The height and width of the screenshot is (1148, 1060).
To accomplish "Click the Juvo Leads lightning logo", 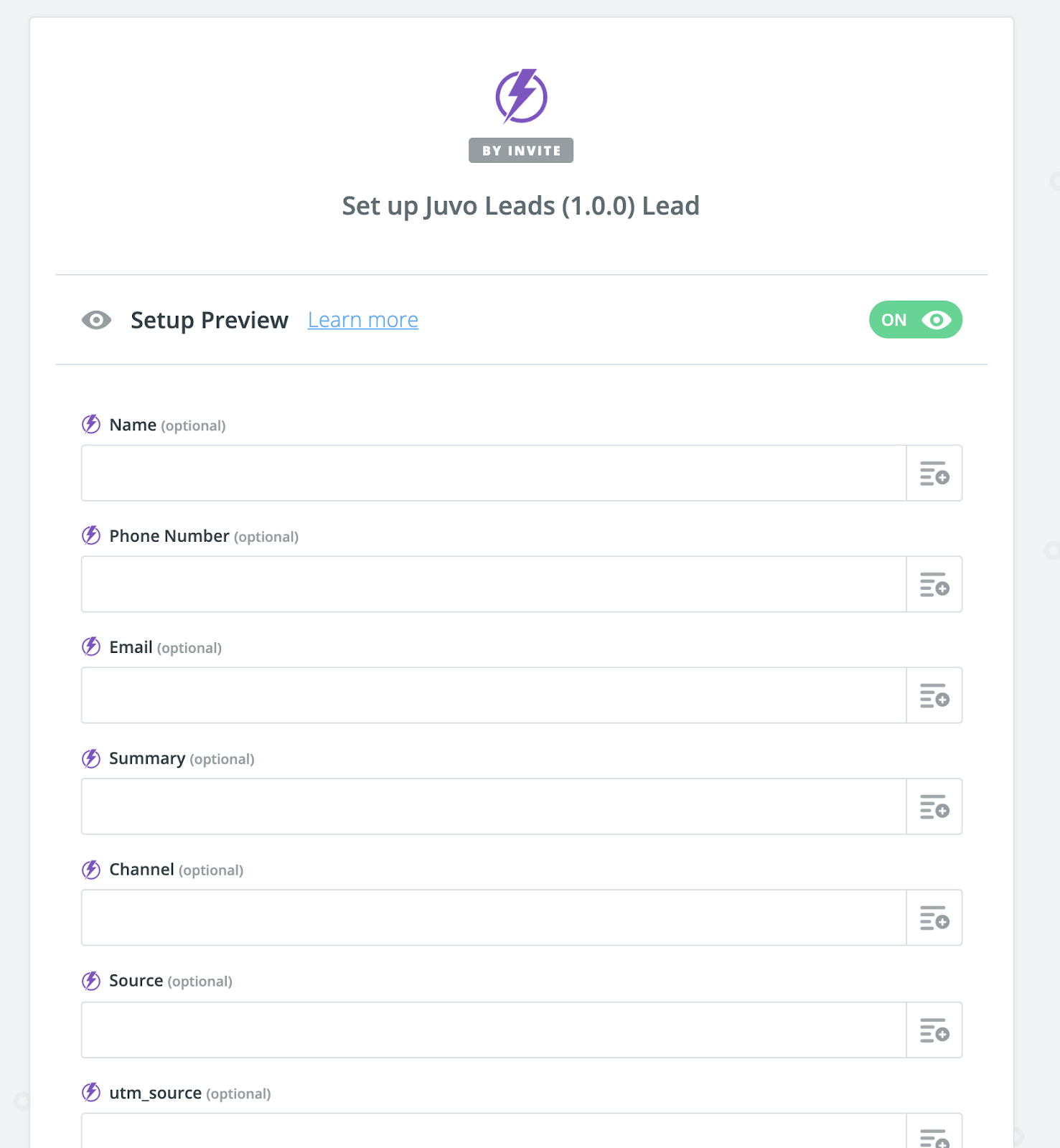I will click(521, 96).
